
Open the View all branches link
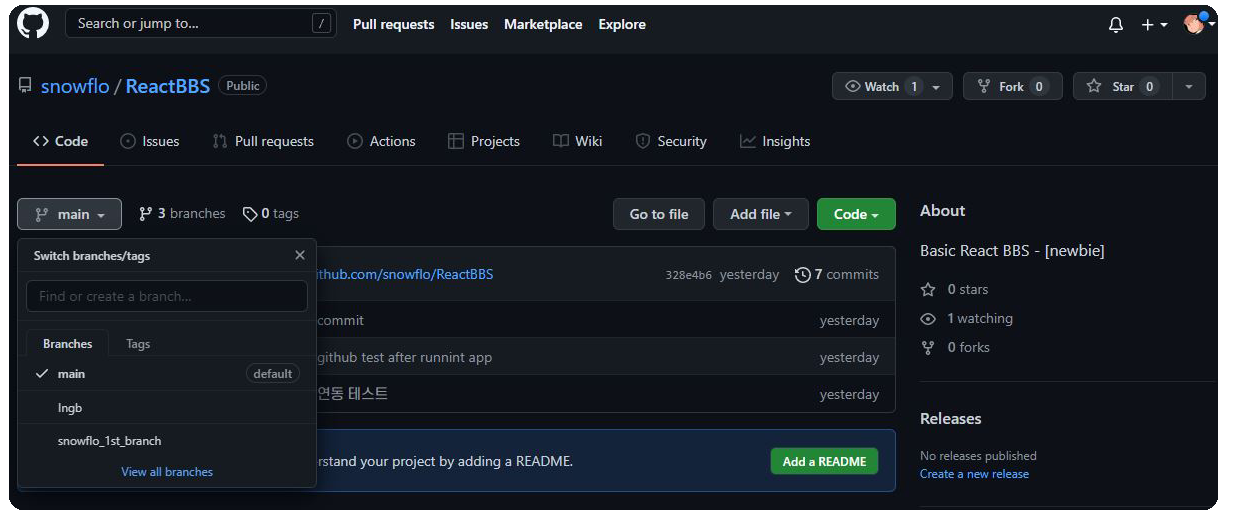[x=167, y=472]
